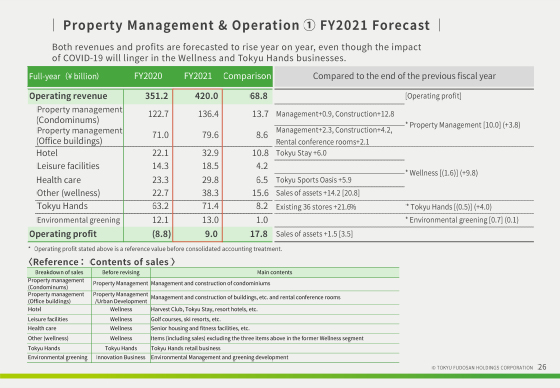Image resolution: width=560 pixels, height=388 pixels.
Task: Click '* Tokyu Hands [(0.5)] (+4.0)' note
Action: coord(449,207)
